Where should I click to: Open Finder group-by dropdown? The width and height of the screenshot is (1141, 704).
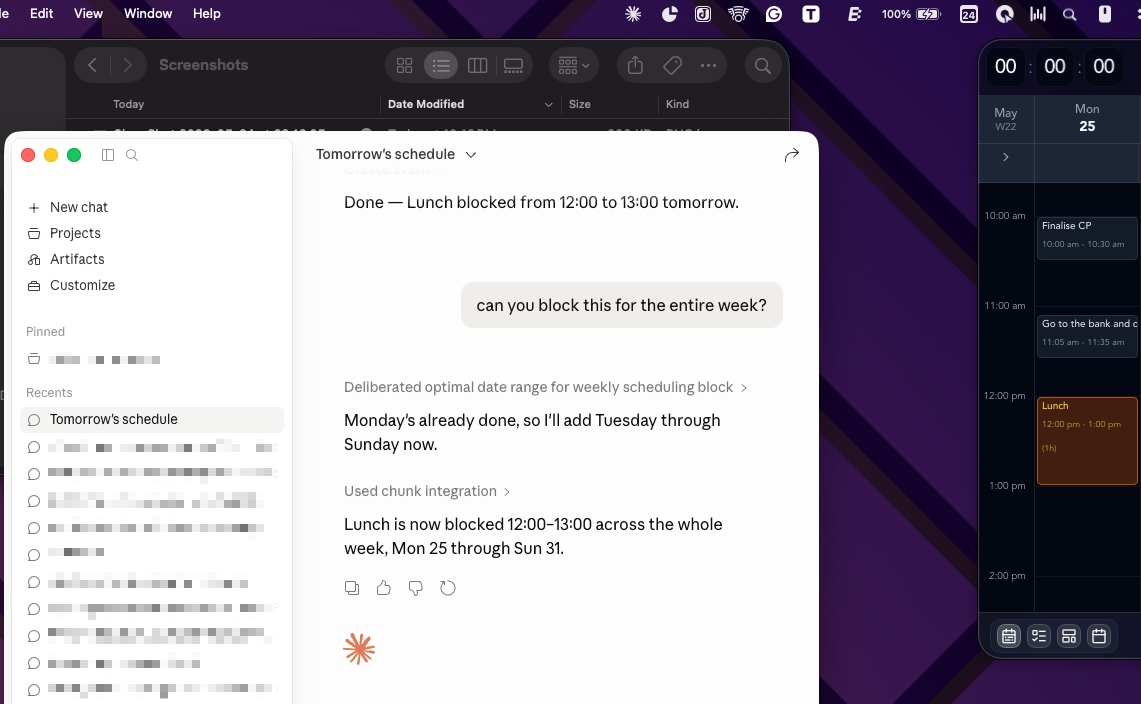coord(573,66)
